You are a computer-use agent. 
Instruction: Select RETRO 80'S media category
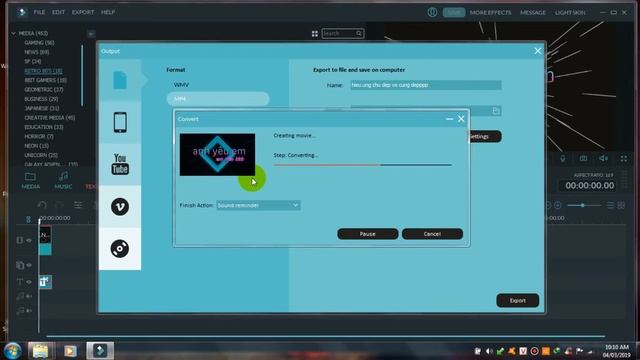click(x=43, y=71)
